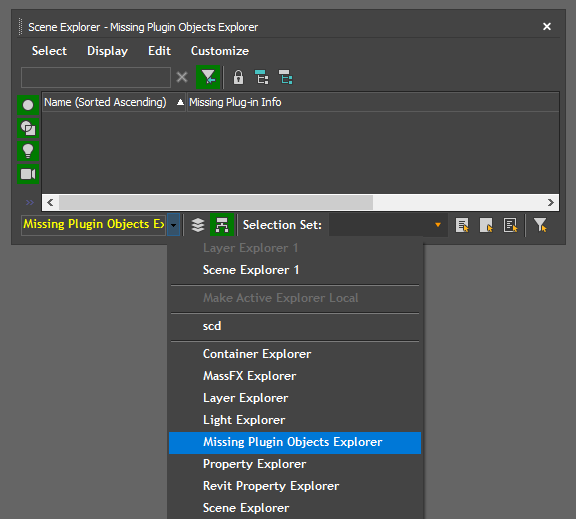Open the Customize menu
Image resolution: width=576 pixels, height=519 pixels.
tap(220, 51)
